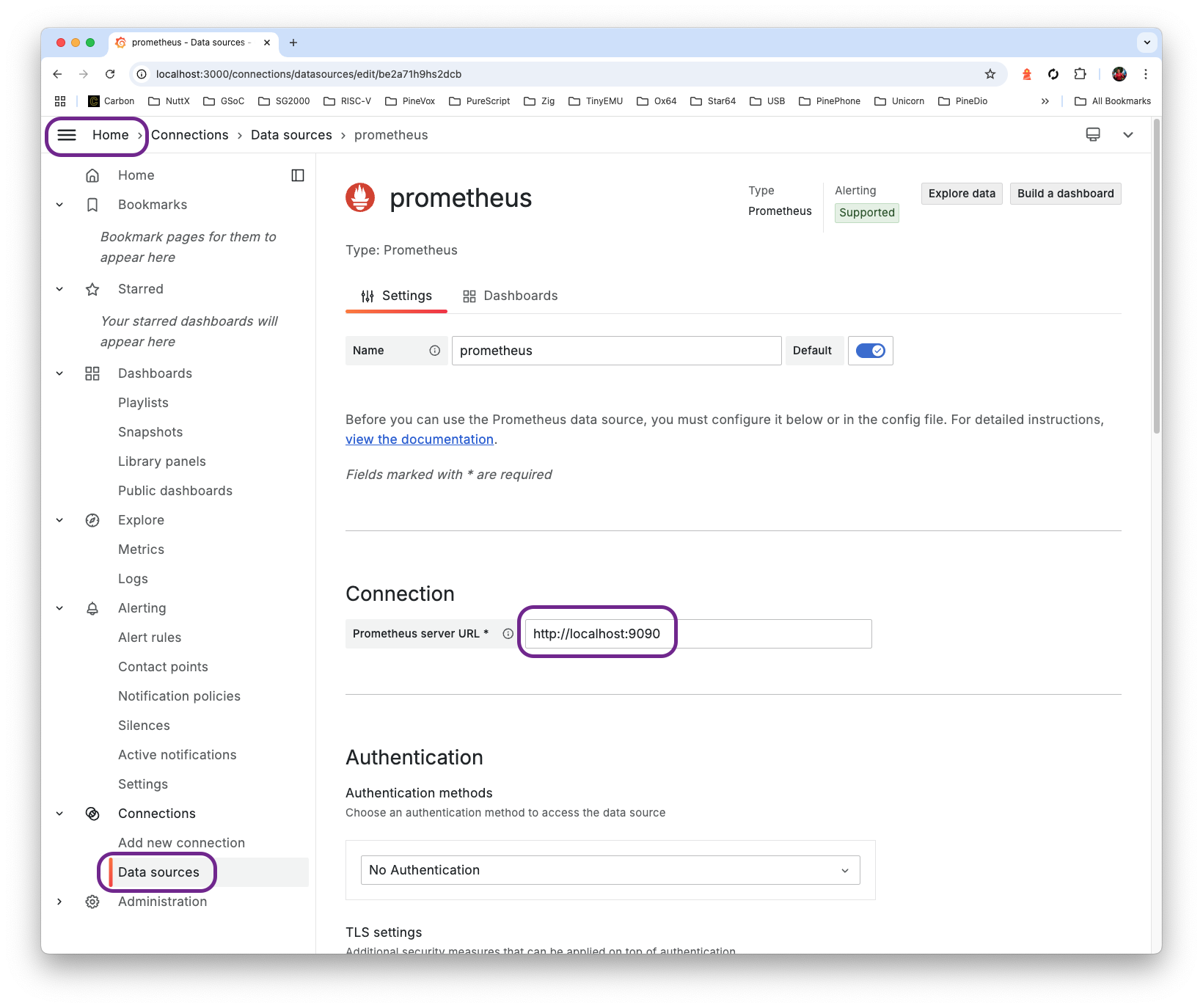Viewport: 1203px width, 1008px height.
Task: Open the hamburger navigation menu
Action: [67, 135]
